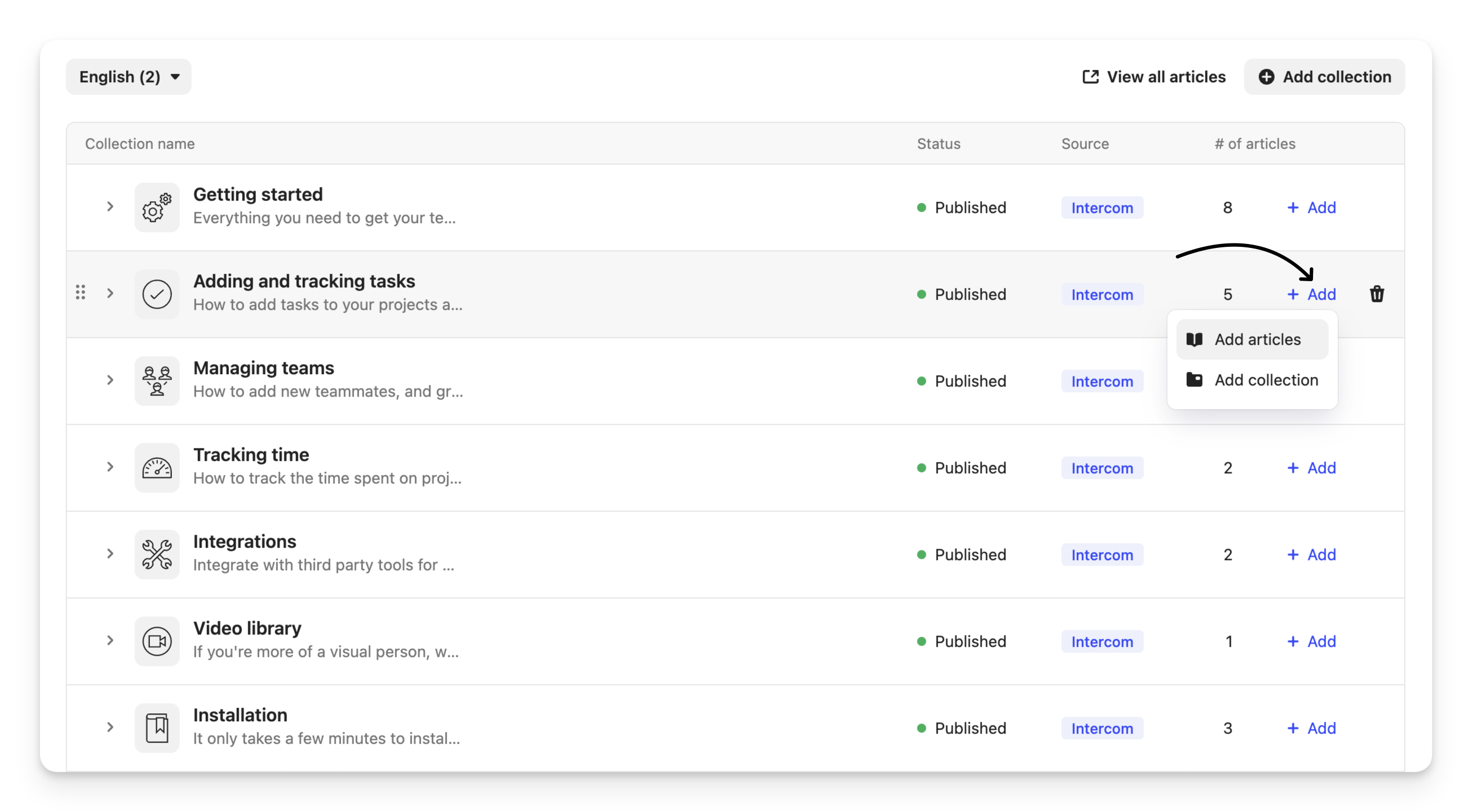Click the Installation bookmark icon
Viewport: 1472px width, 812px height.
(x=157, y=728)
